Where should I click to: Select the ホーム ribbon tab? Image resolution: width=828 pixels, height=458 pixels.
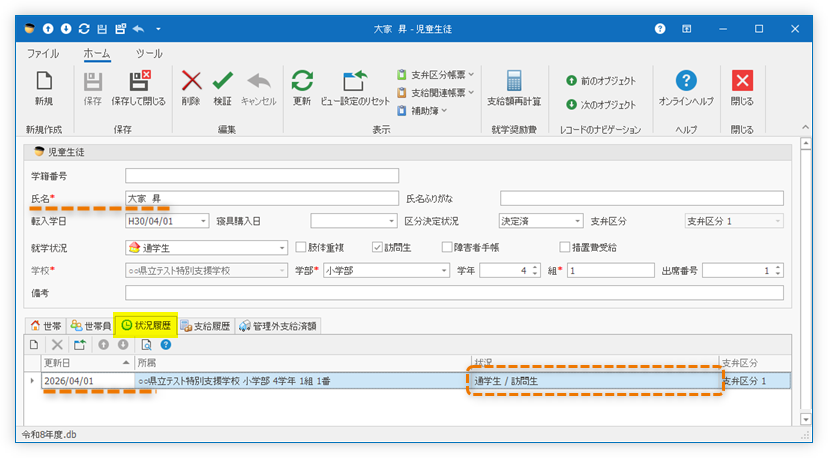[x=97, y=53]
